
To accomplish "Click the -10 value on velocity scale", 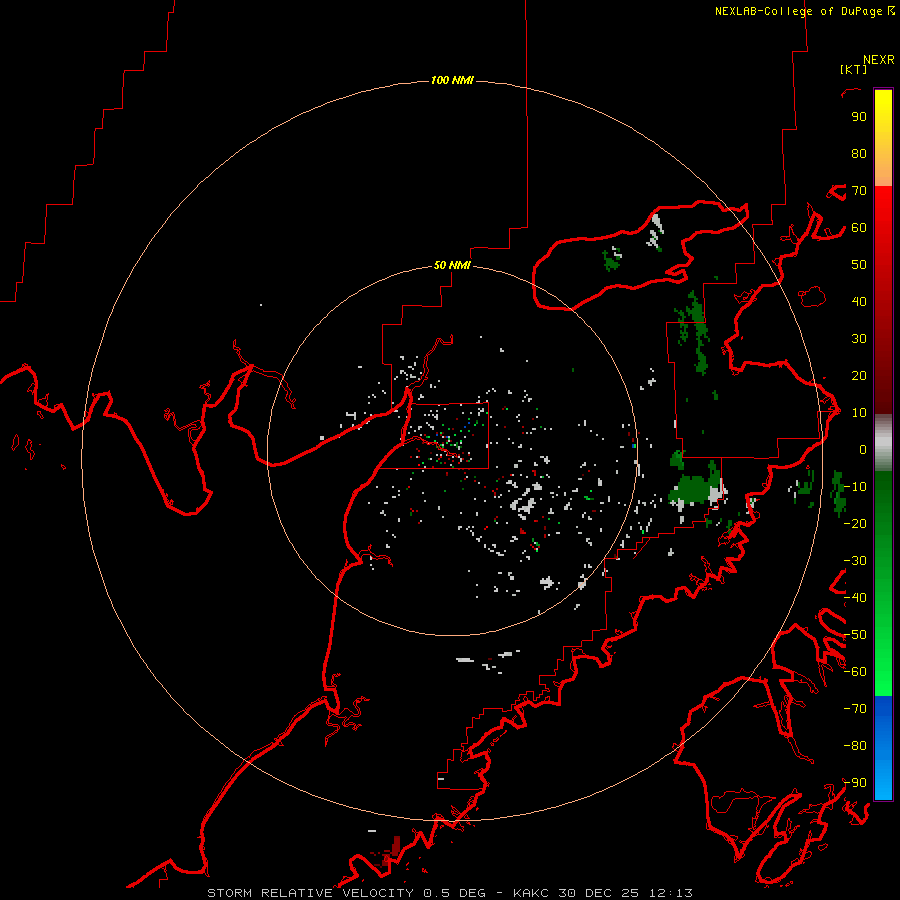I will [855, 487].
